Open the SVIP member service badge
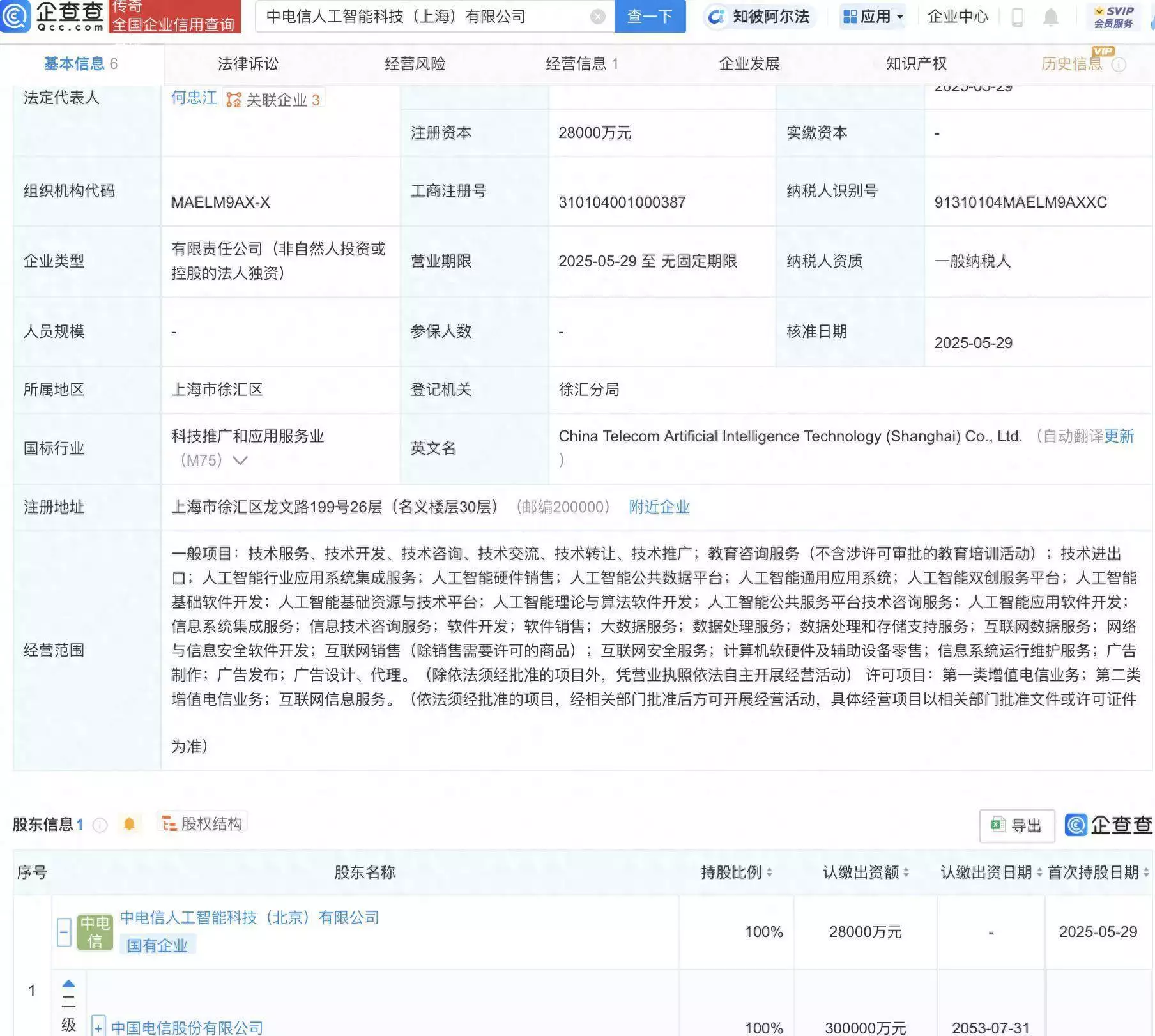 [x=1113, y=17]
